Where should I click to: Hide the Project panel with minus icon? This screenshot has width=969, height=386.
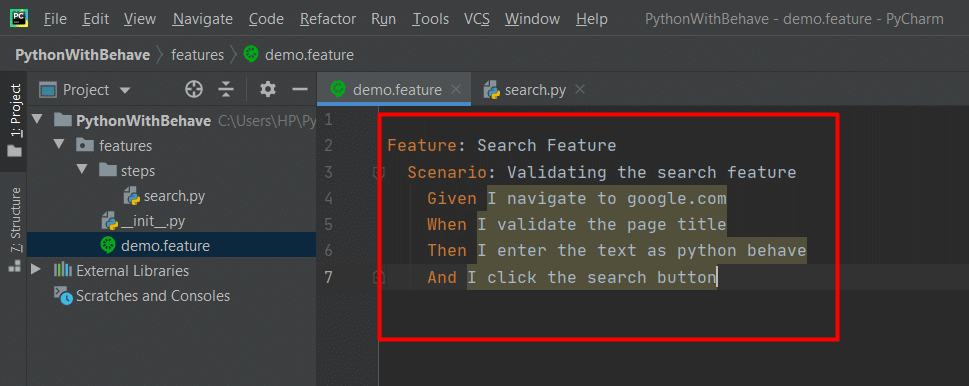pos(300,90)
